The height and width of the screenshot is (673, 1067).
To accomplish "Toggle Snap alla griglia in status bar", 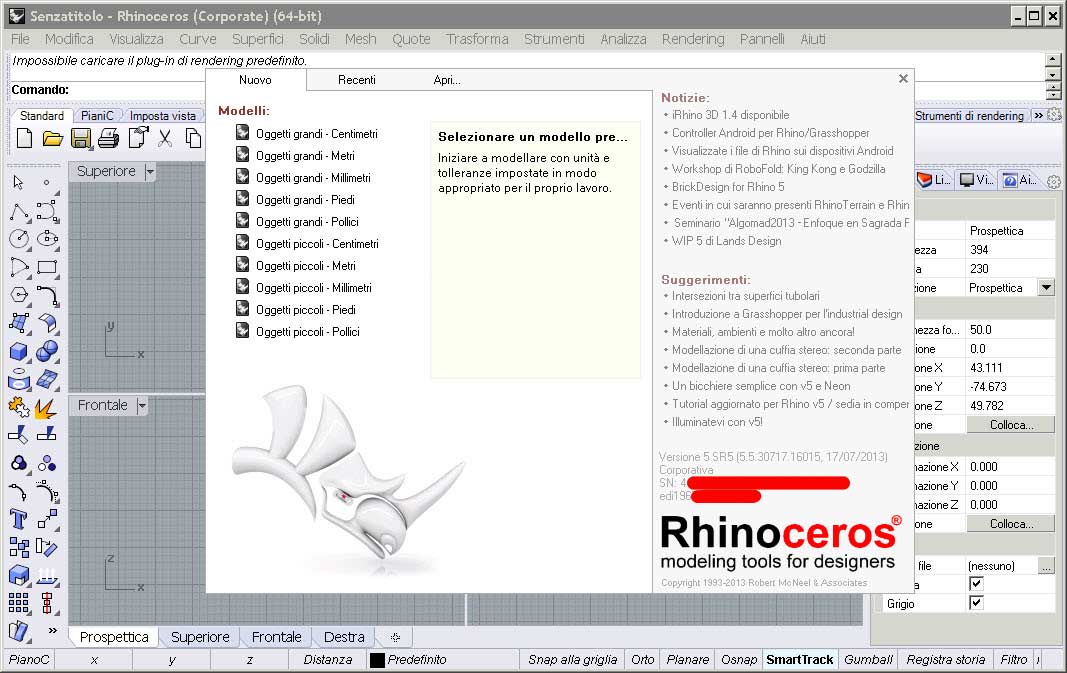I will (572, 659).
